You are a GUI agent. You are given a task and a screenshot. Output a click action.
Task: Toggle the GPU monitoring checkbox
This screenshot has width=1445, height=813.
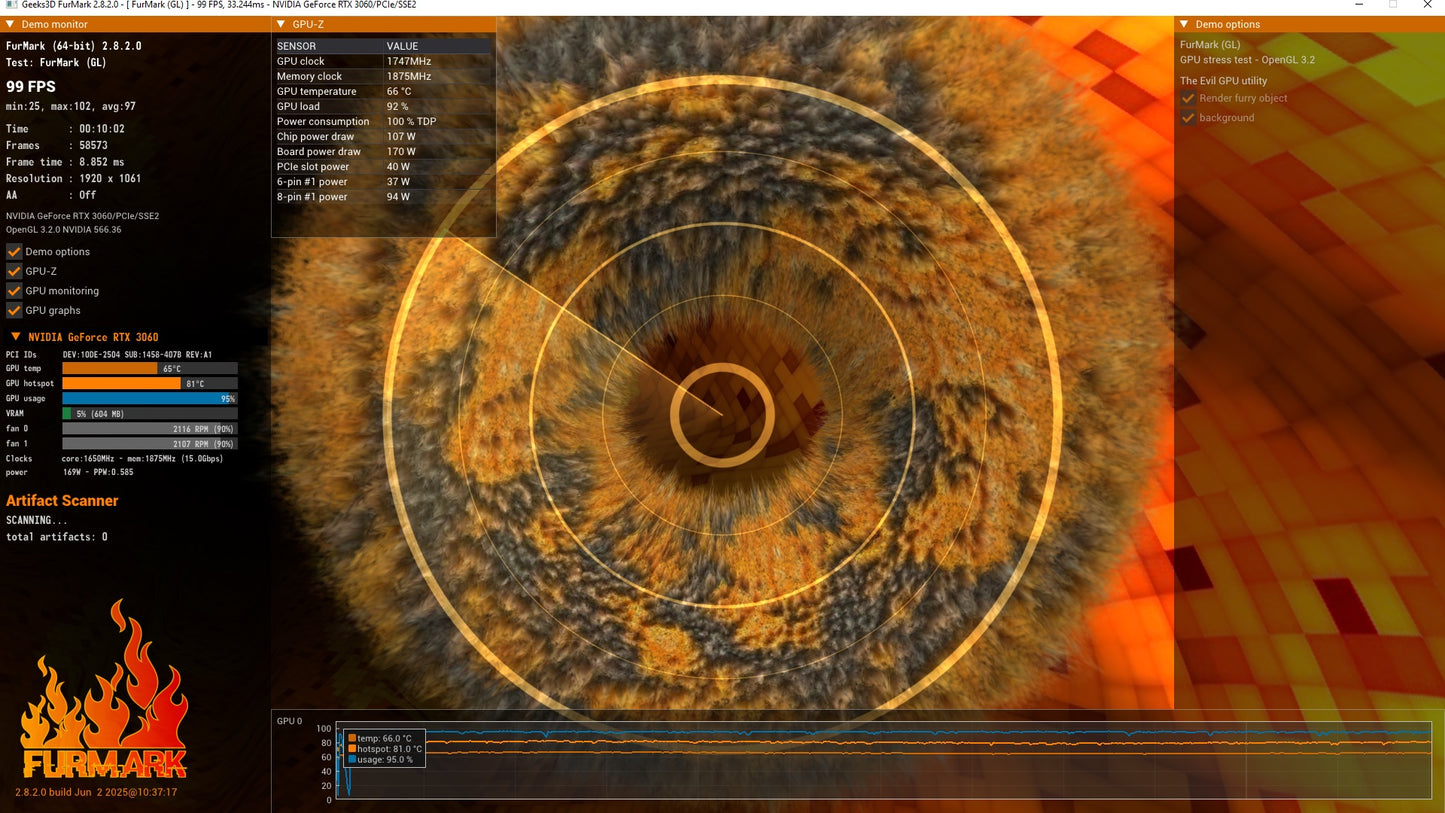[14, 291]
